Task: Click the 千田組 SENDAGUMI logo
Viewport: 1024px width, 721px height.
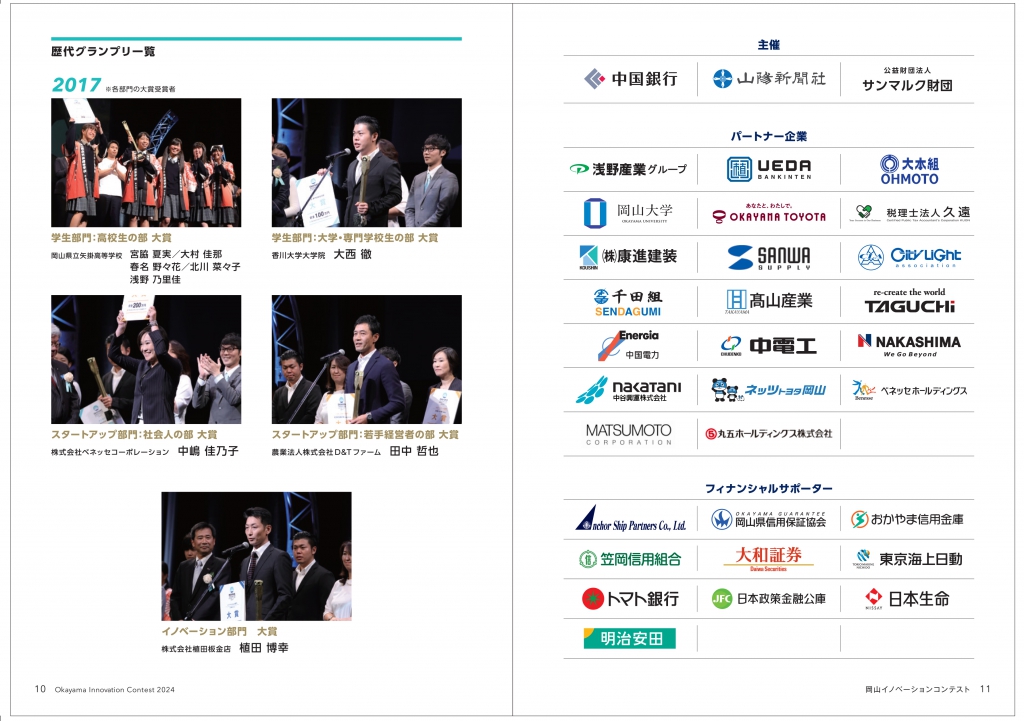Action: click(x=628, y=302)
